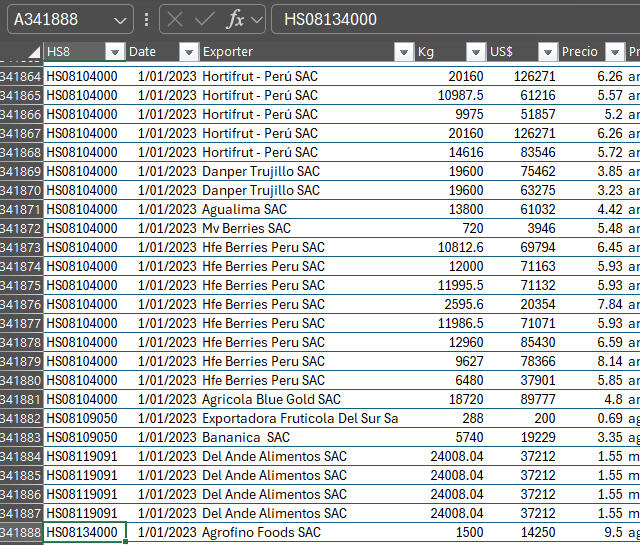Open the Date column filter dropdown
The image size is (640, 545).
point(189,52)
